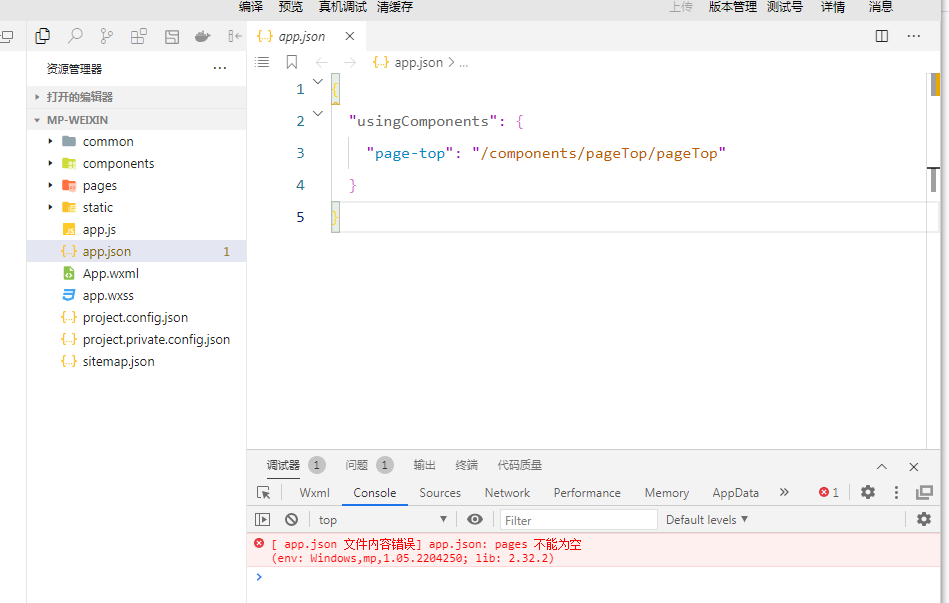Open project.config.json in the file tree

click(x=135, y=317)
